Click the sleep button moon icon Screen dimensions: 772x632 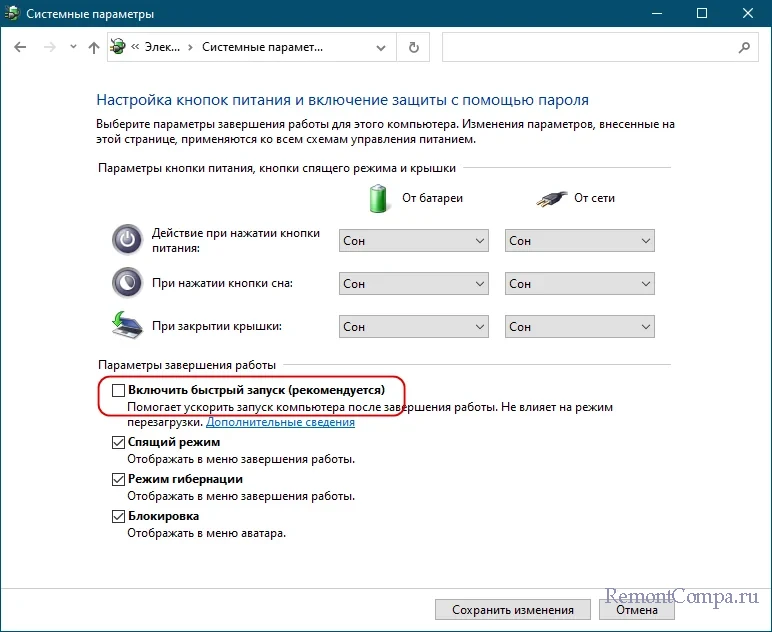coord(127,283)
